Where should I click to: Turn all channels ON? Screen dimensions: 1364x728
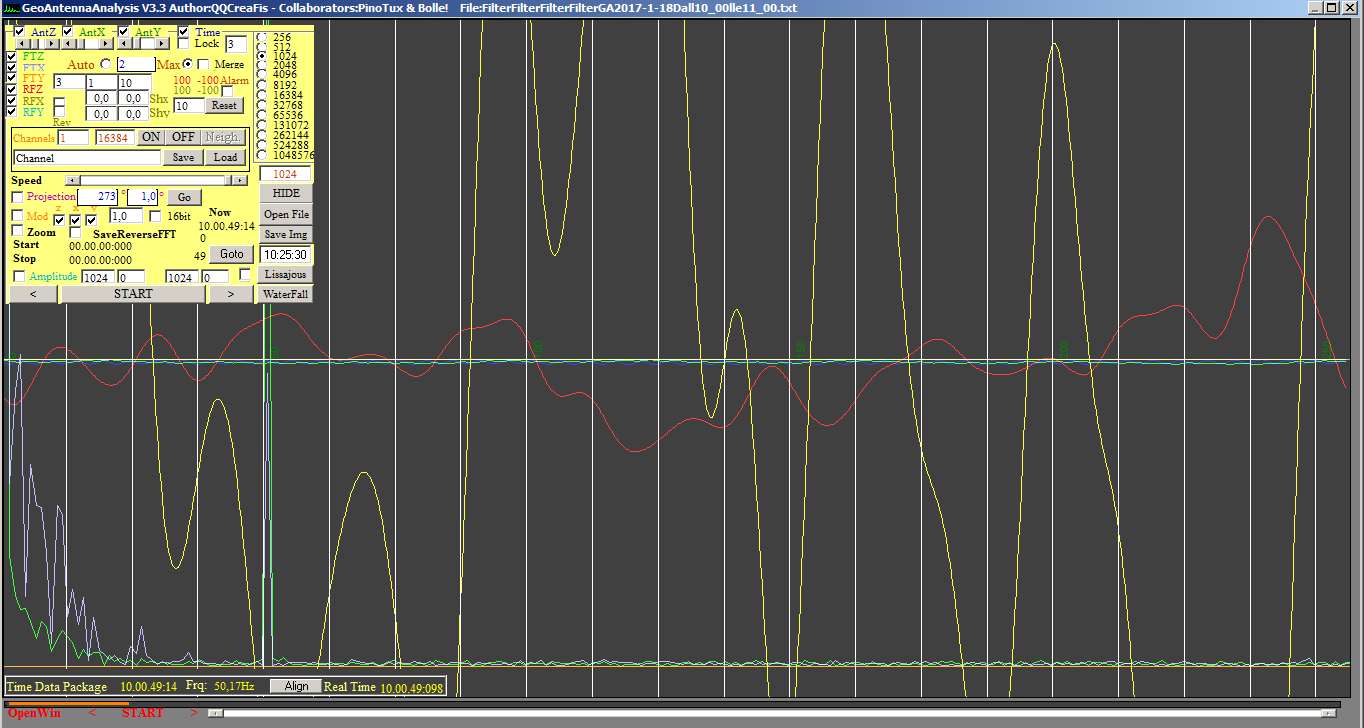pyautogui.click(x=150, y=137)
